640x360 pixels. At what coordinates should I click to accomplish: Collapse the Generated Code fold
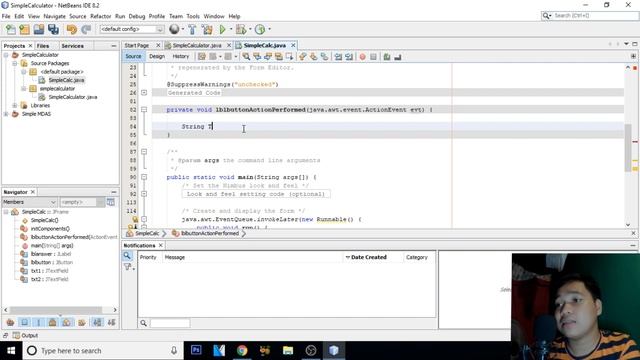click(x=144, y=93)
